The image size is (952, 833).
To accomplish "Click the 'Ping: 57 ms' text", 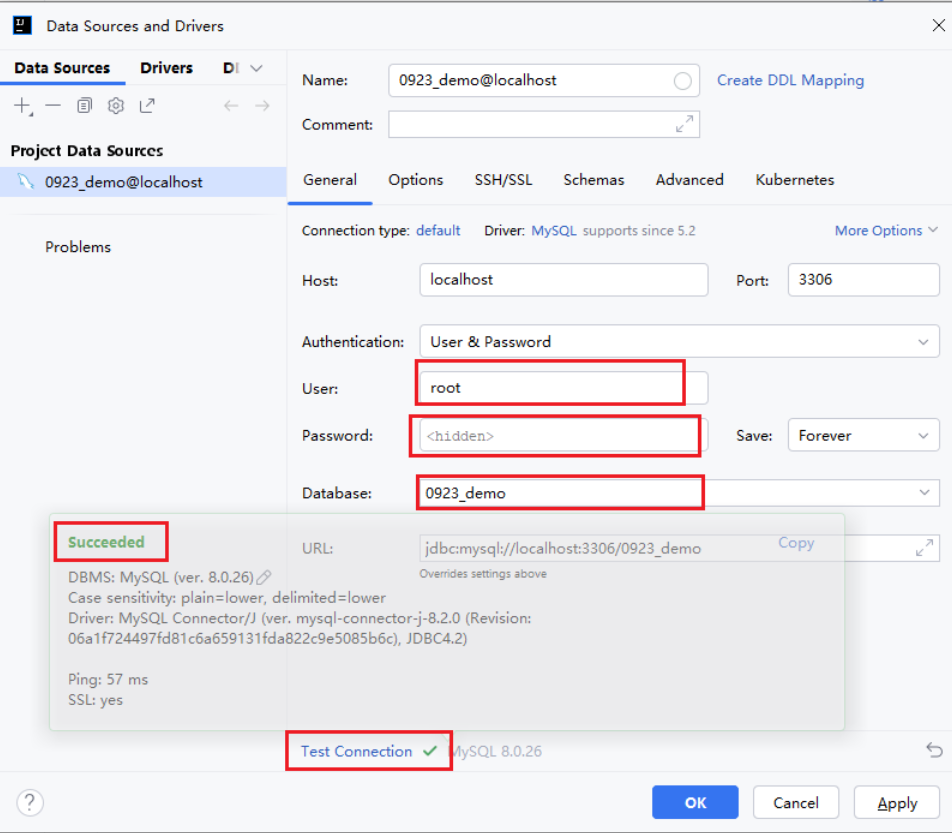I will coord(108,679).
